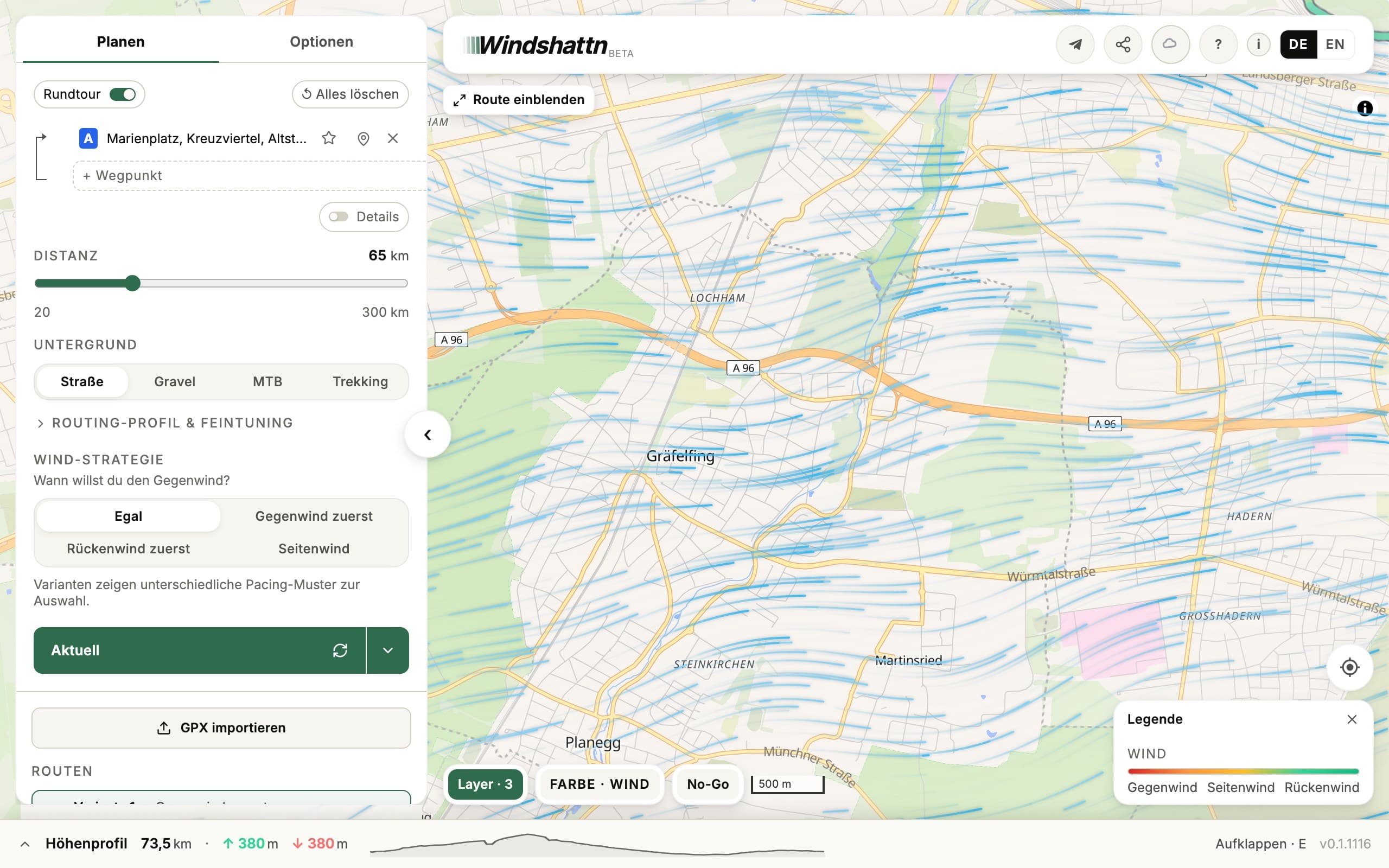
Task: Click the v0.1.1116 version text
Action: pyautogui.click(x=1345, y=844)
